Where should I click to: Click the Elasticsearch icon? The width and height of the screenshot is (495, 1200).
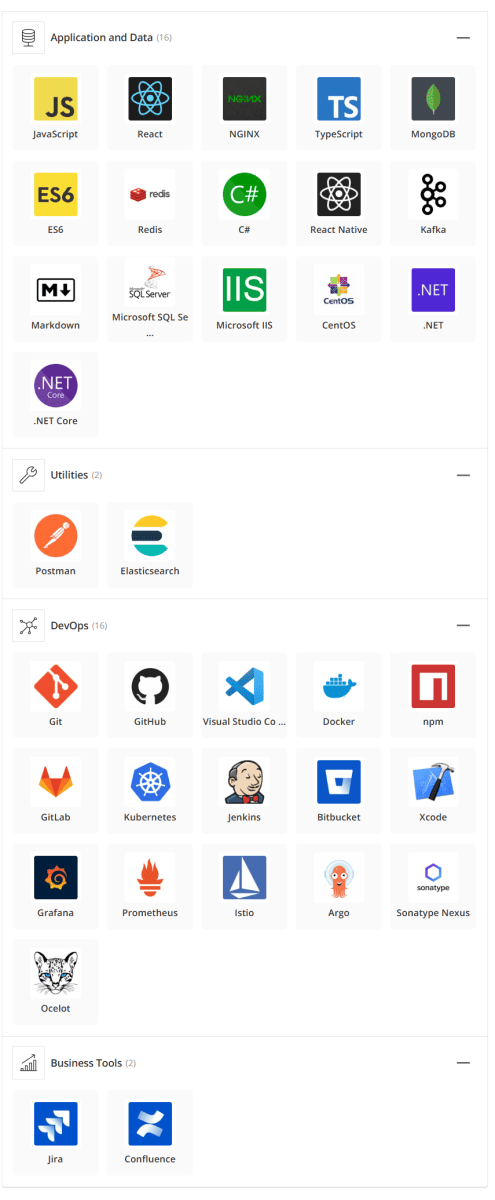(150, 535)
